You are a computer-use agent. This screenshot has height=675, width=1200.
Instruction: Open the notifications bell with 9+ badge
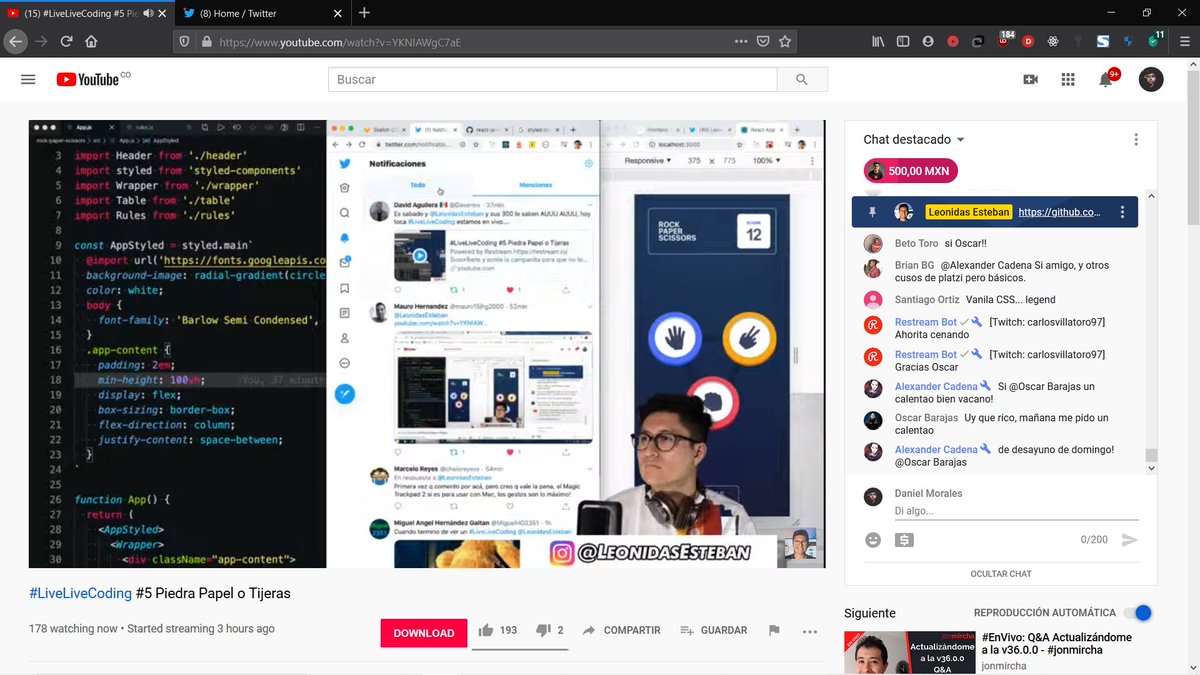pyautogui.click(x=1106, y=79)
